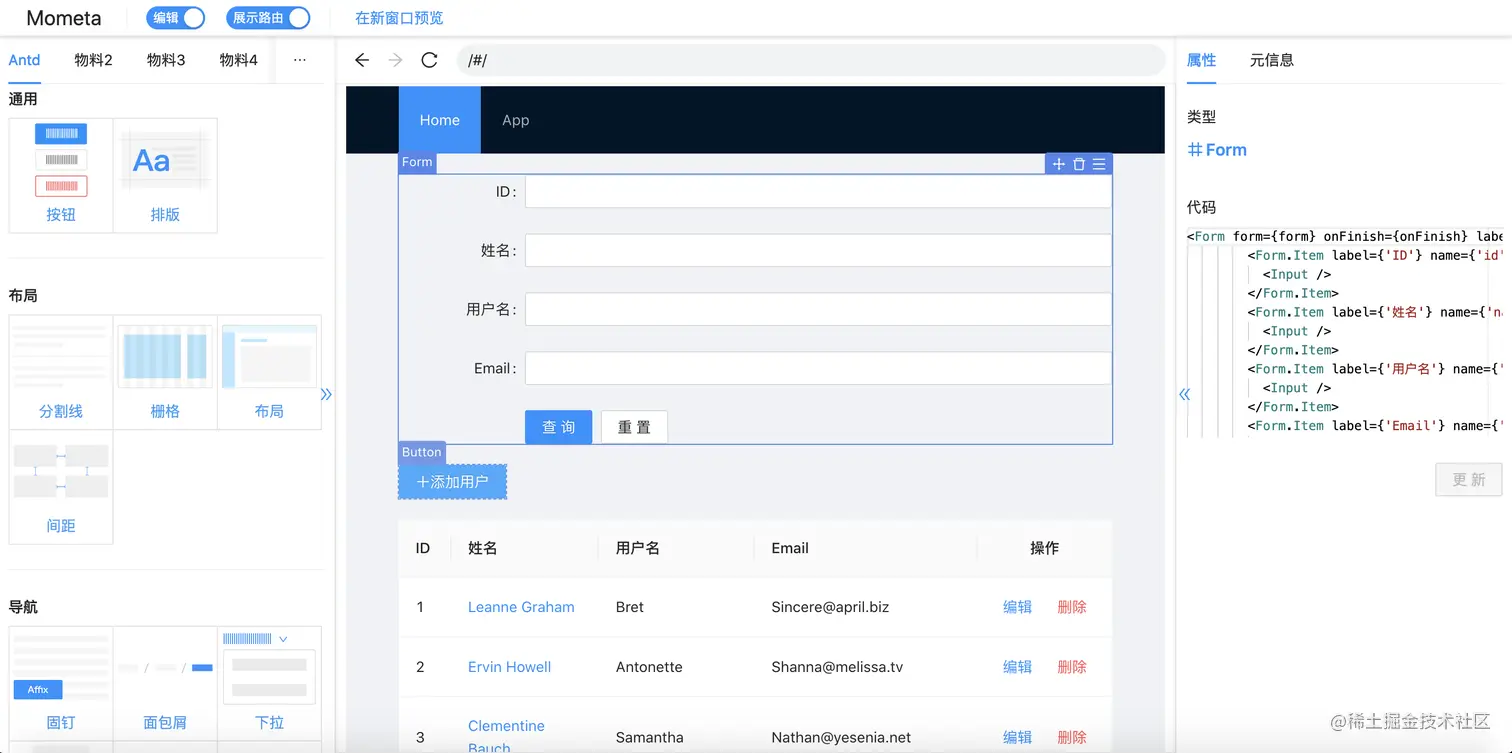Delete the Samantha row

[1072, 737]
